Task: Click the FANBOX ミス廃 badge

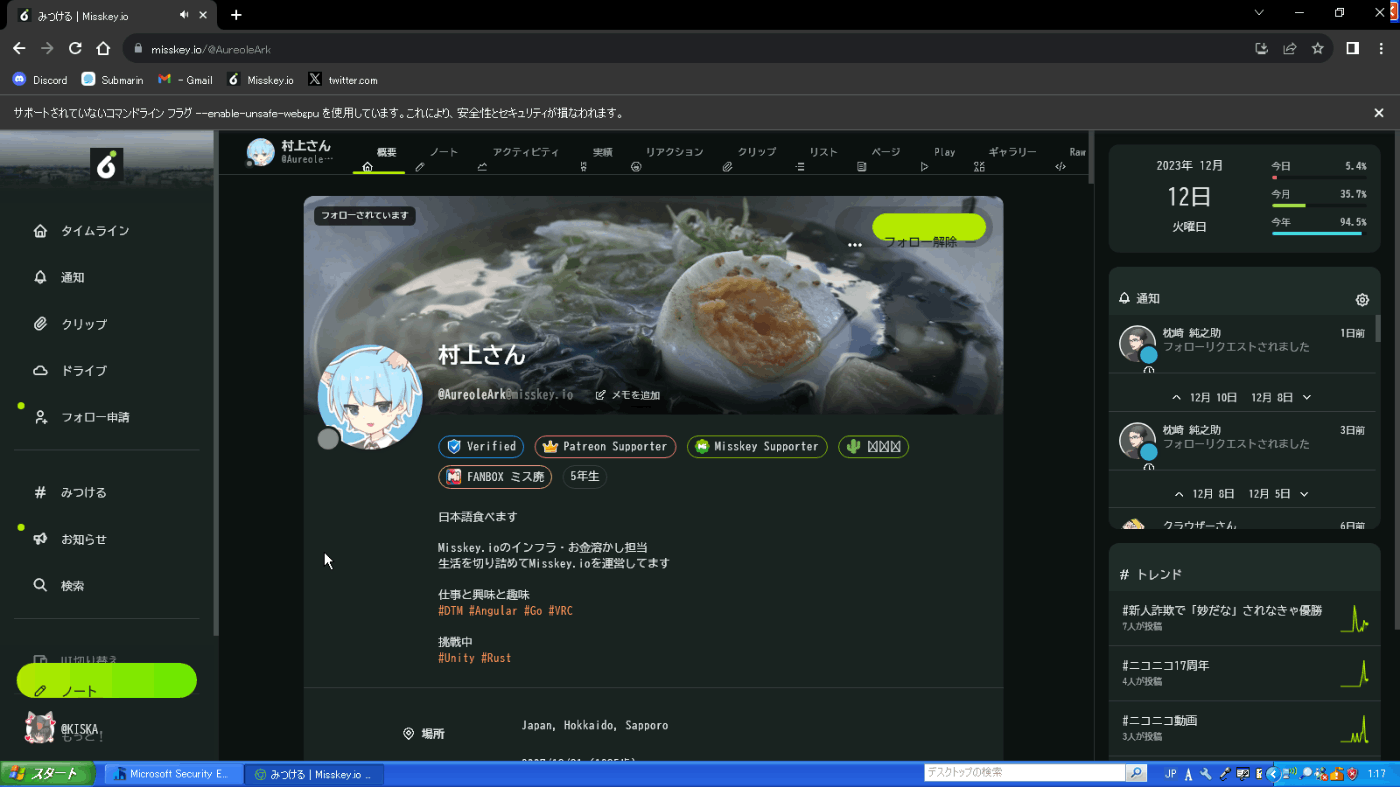Action: [x=496, y=476]
